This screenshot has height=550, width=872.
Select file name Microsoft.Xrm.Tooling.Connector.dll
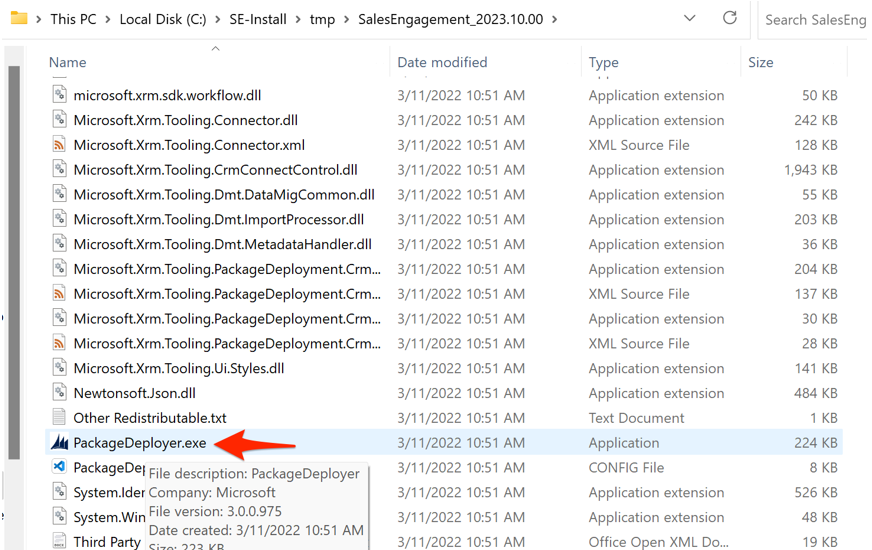tap(185, 120)
